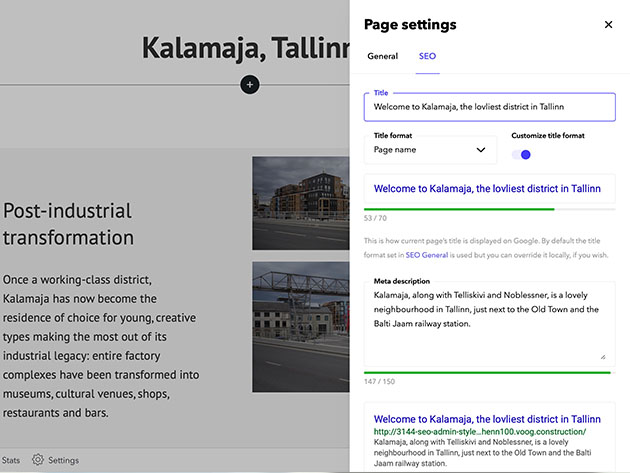
Task: Click the meta description length progress bar
Action: (489, 373)
